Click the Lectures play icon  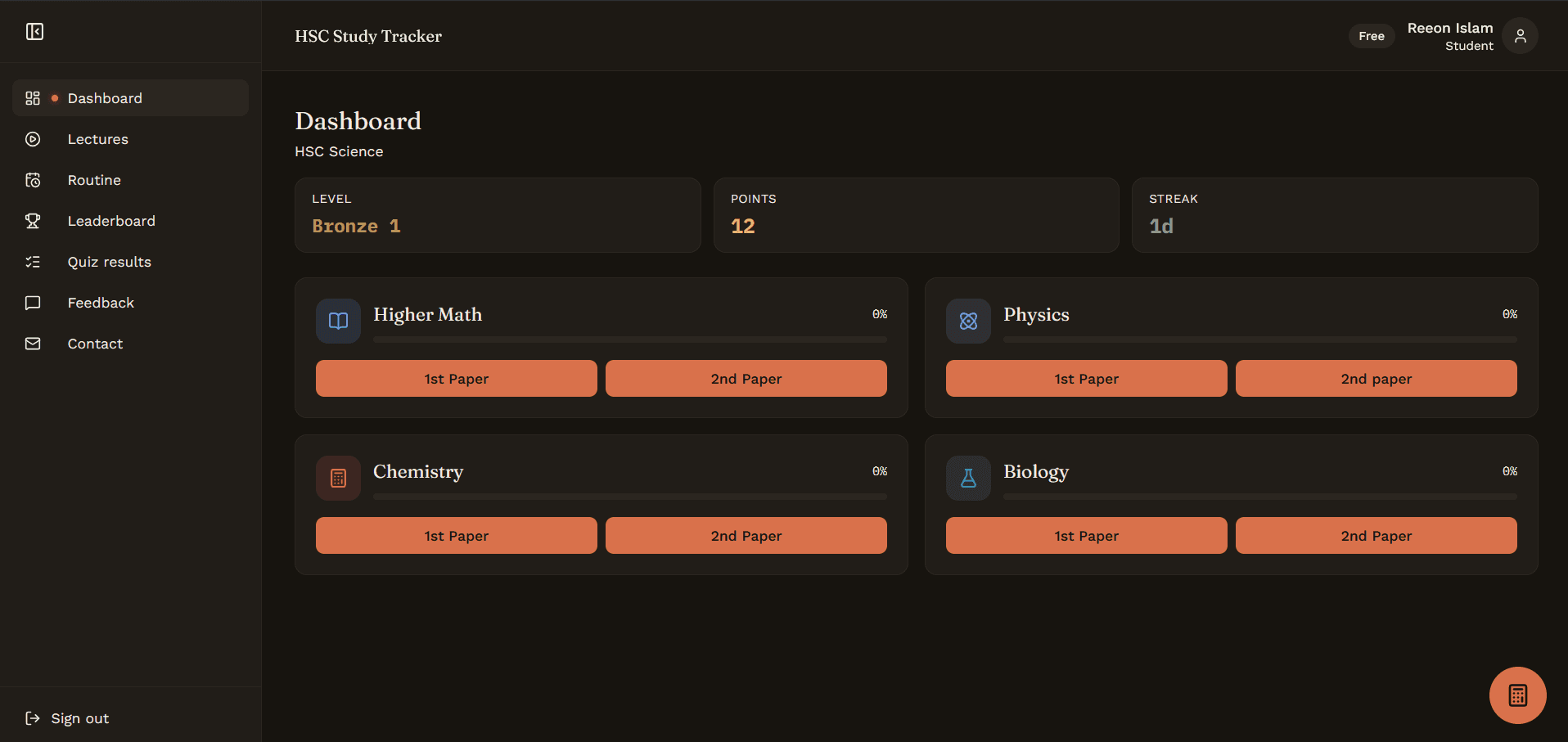[x=33, y=139]
